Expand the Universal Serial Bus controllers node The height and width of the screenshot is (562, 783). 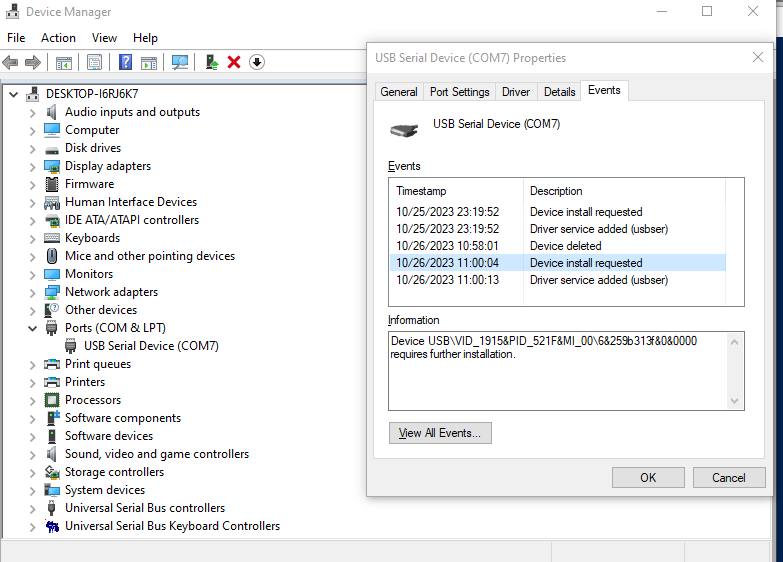point(32,508)
